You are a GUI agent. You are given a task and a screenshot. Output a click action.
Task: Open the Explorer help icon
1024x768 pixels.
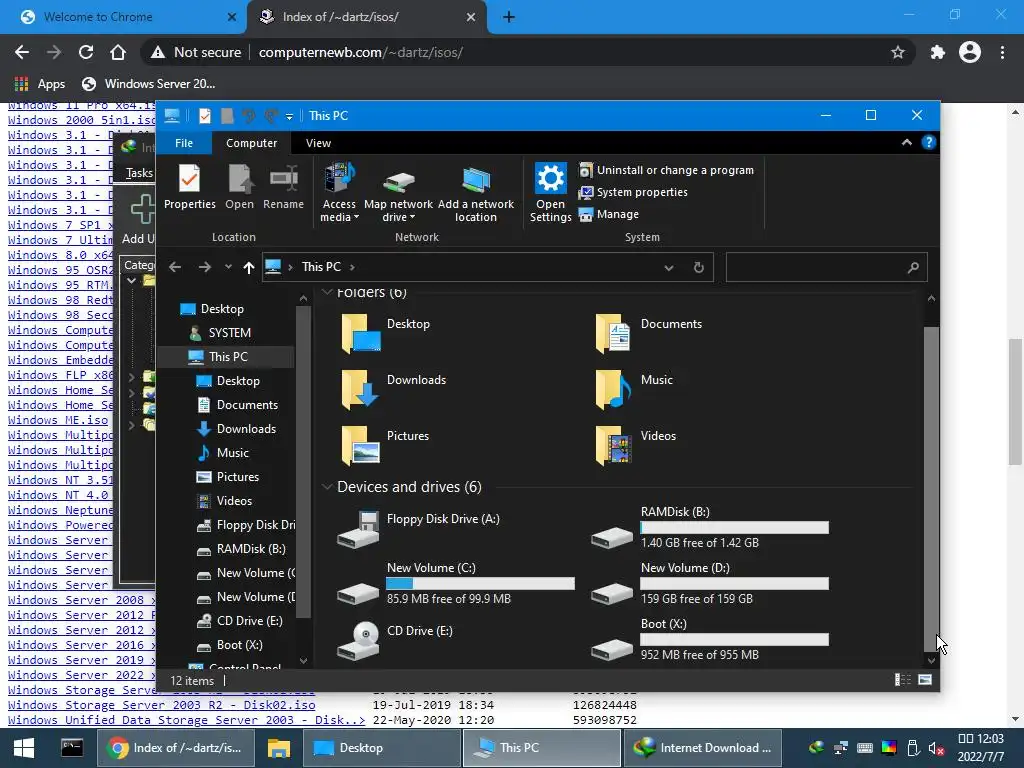929,142
